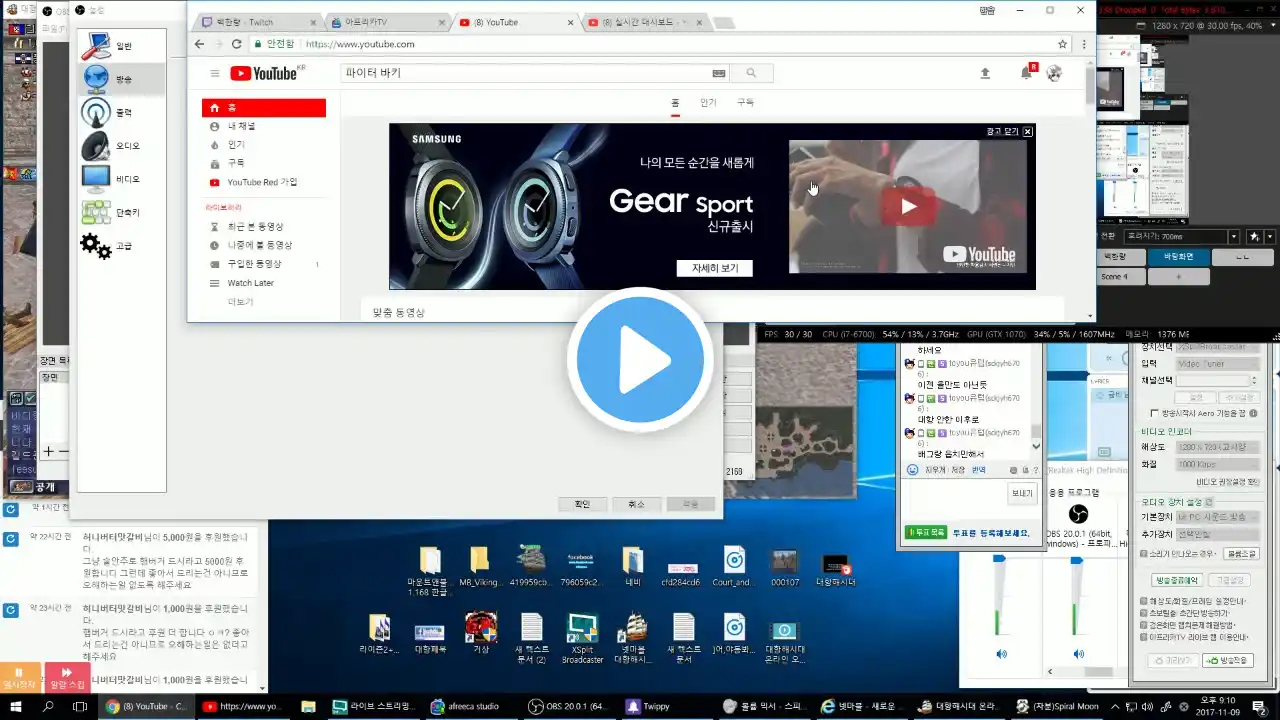
Task: Click the 취소 button in OBS settings
Action: [x=636, y=505]
